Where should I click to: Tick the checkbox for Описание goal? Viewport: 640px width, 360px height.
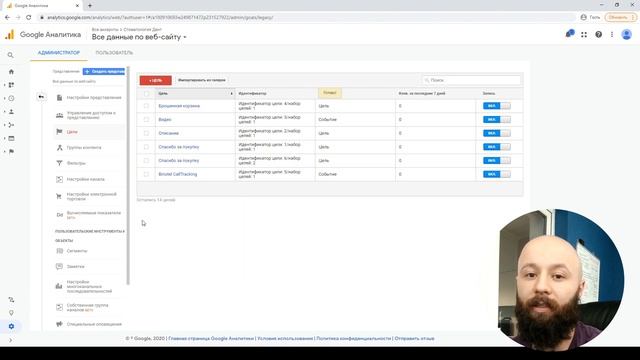[146, 133]
